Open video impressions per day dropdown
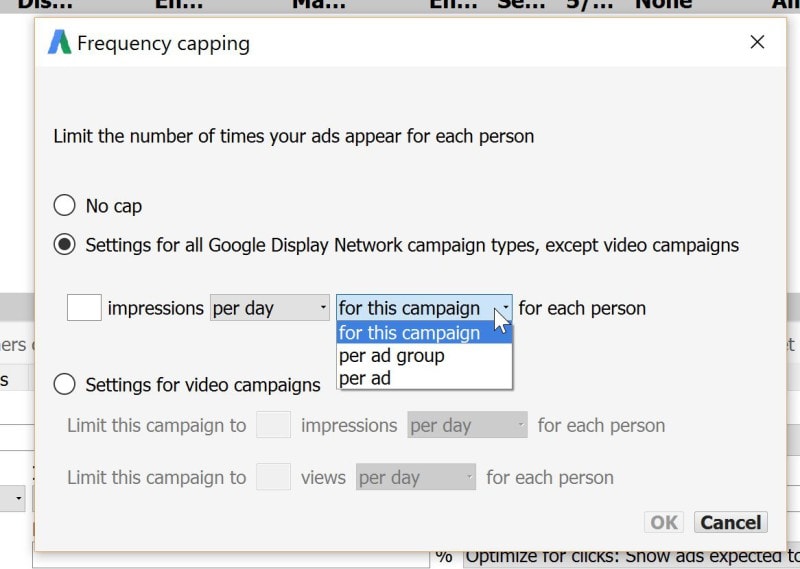This screenshot has width=800, height=569. coord(467,426)
